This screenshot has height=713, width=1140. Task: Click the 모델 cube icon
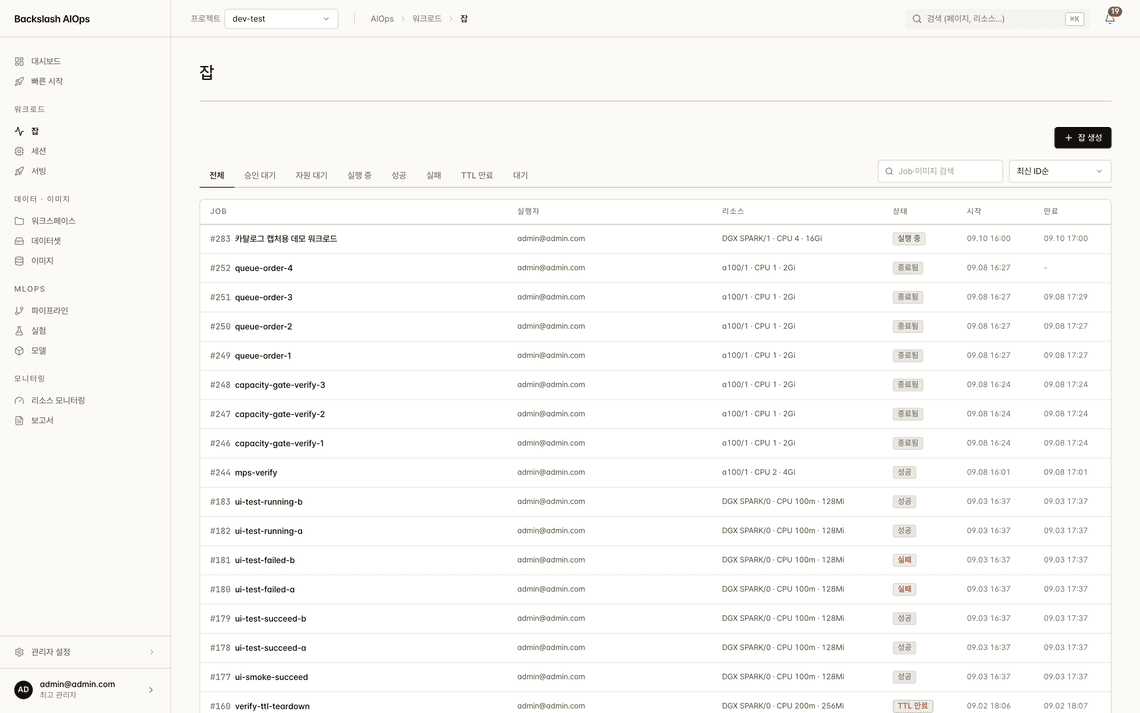(x=19, y=351)
